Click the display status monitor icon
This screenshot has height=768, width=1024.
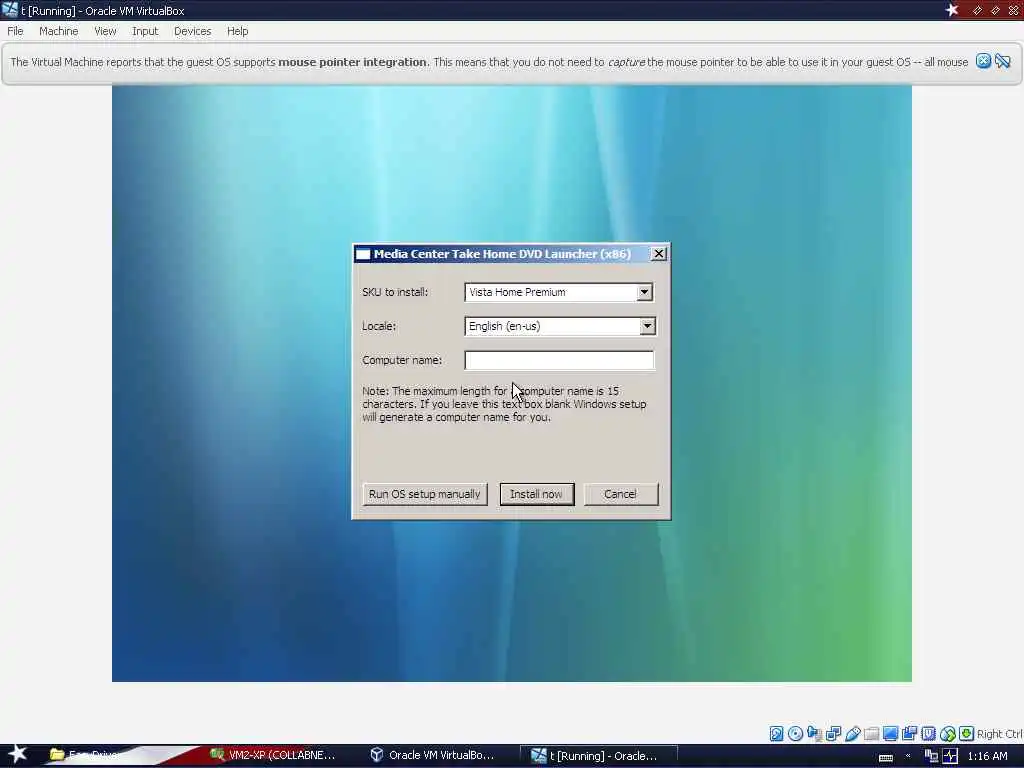point(890,733)
